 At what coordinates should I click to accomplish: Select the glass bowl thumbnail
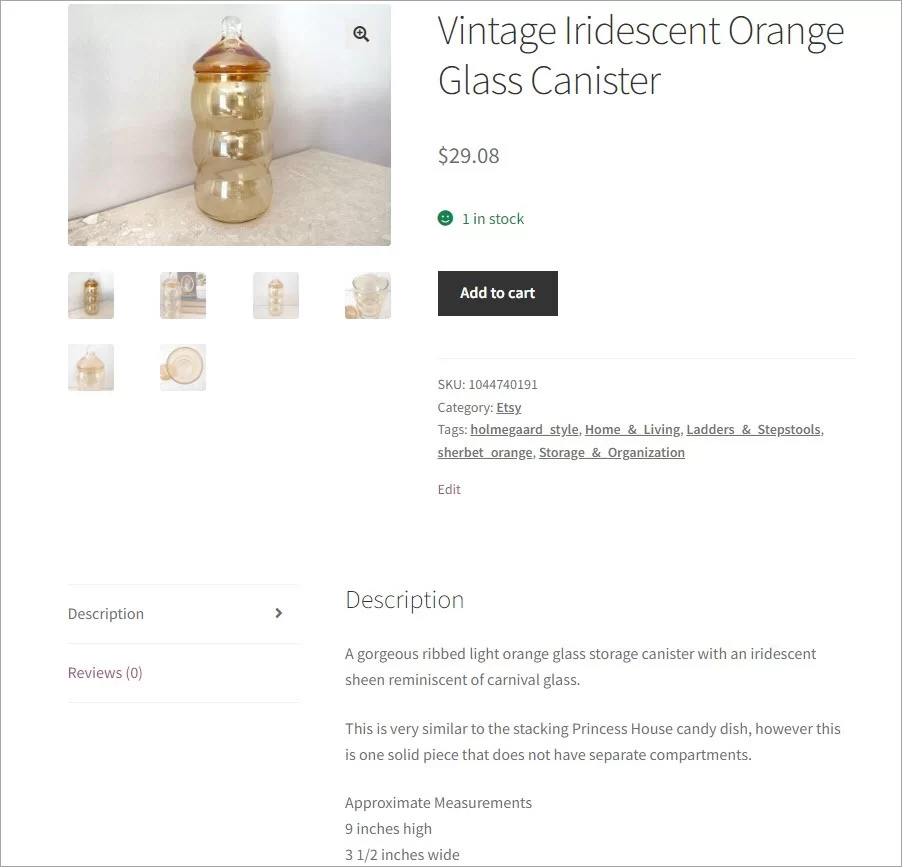(367, 295)
